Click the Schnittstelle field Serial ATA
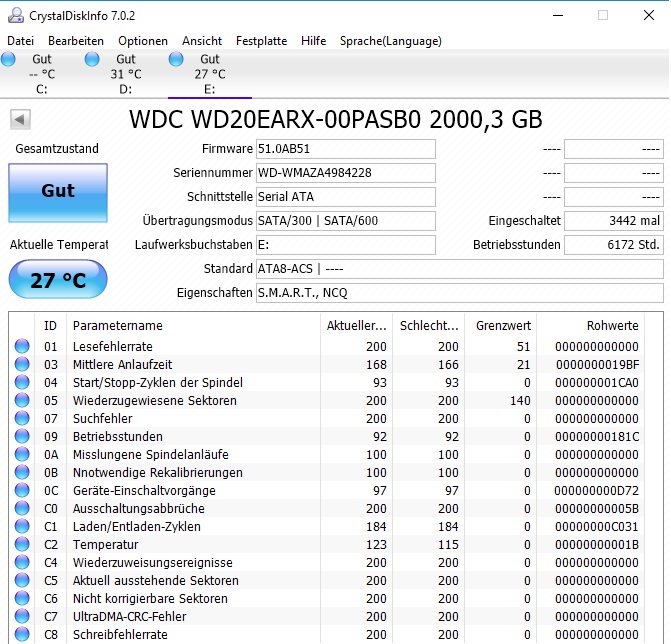671x644 pixels. coord(346,197)
